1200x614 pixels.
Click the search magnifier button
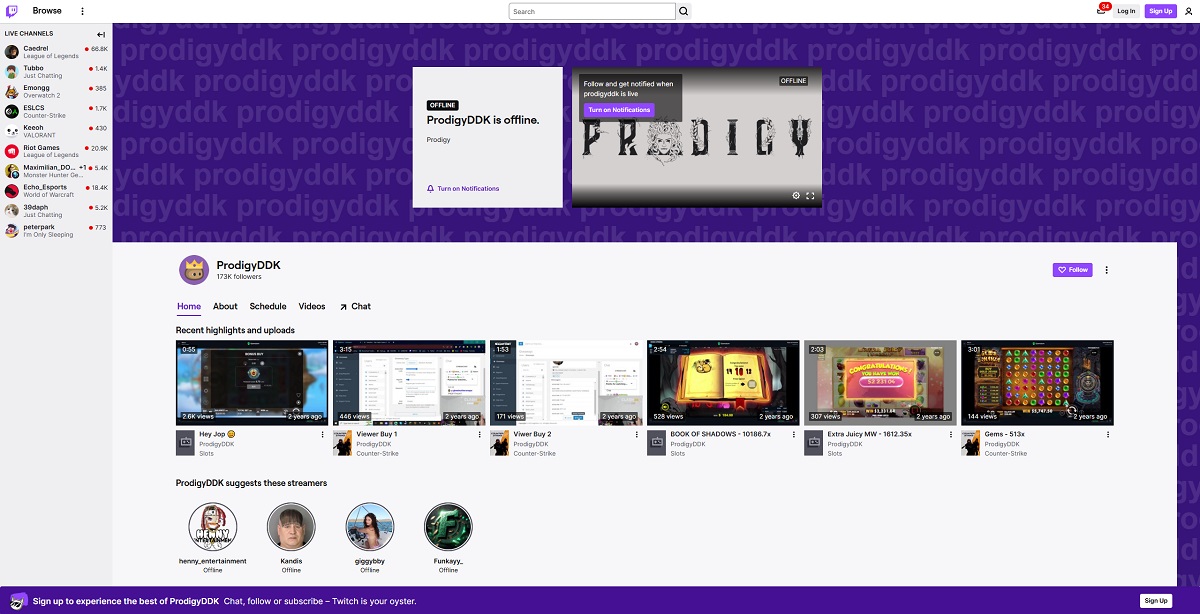(684, 11)
